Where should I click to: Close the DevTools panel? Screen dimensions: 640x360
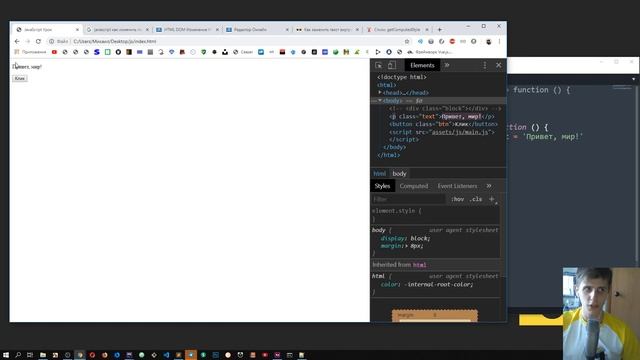(x=498, y=65)
